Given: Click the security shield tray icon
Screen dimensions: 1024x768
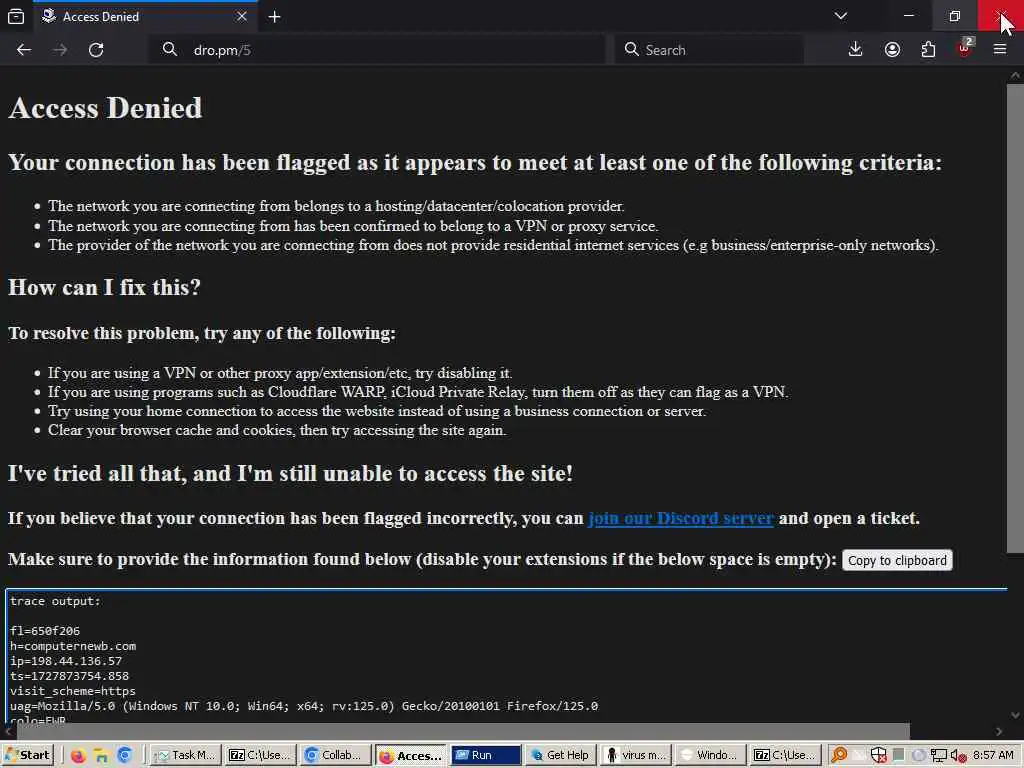Looking at the screenshot, I should point(878,755).
